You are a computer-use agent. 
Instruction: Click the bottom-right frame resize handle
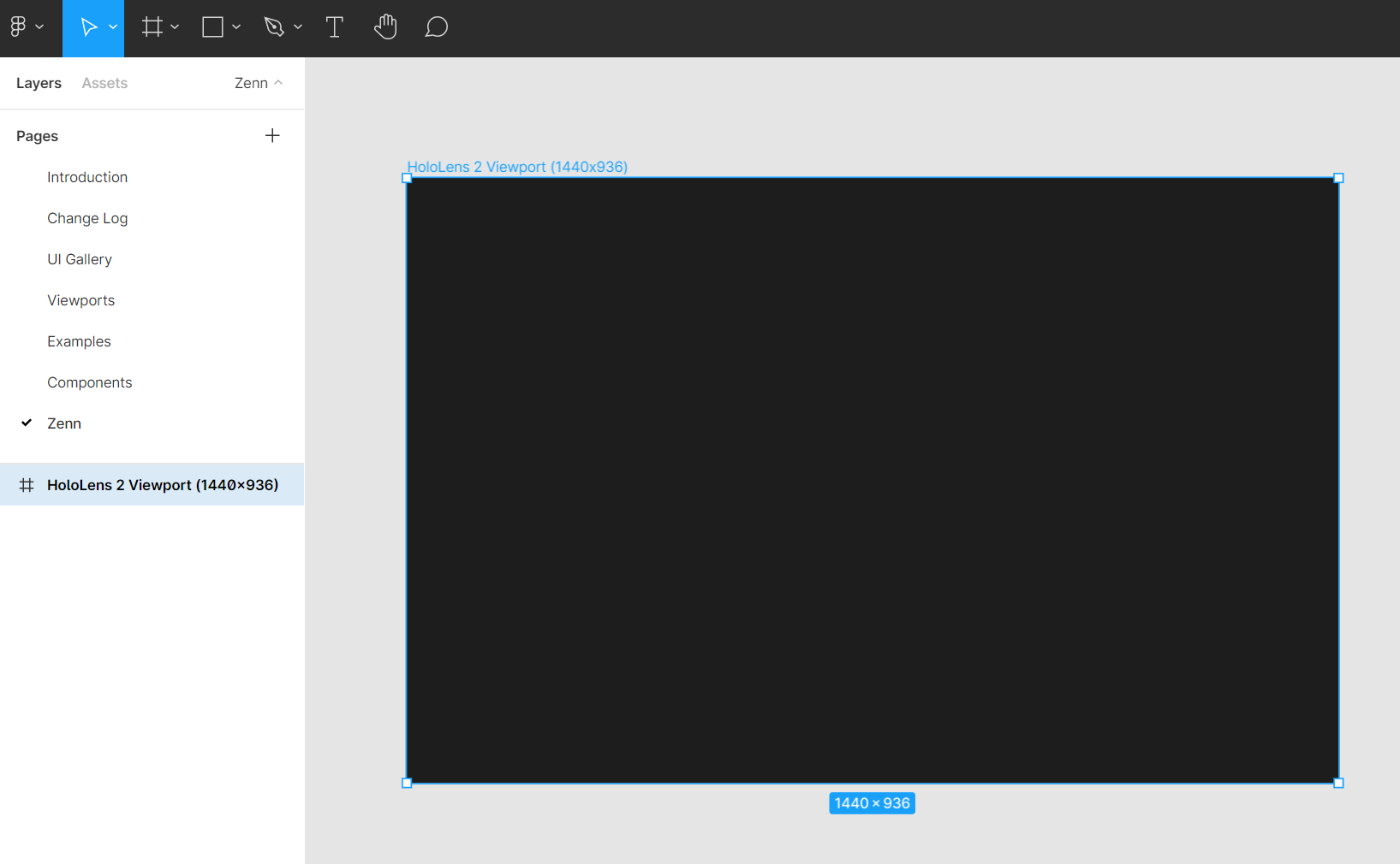(x=1338, y=782)
